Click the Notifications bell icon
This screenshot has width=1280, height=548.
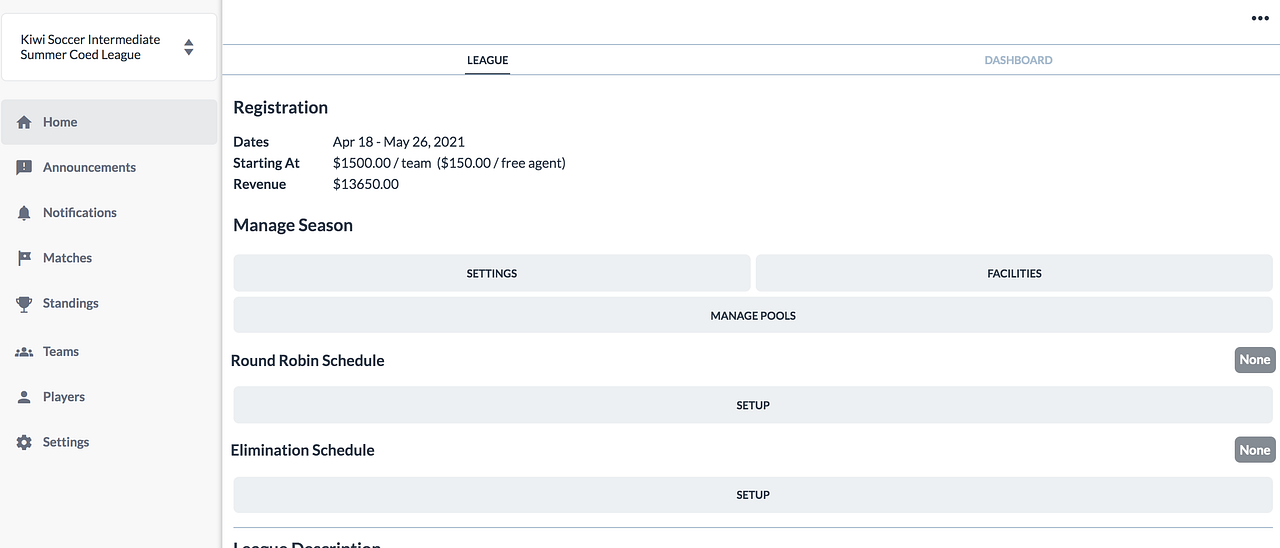pyautogui.click(x=25, y=213)
